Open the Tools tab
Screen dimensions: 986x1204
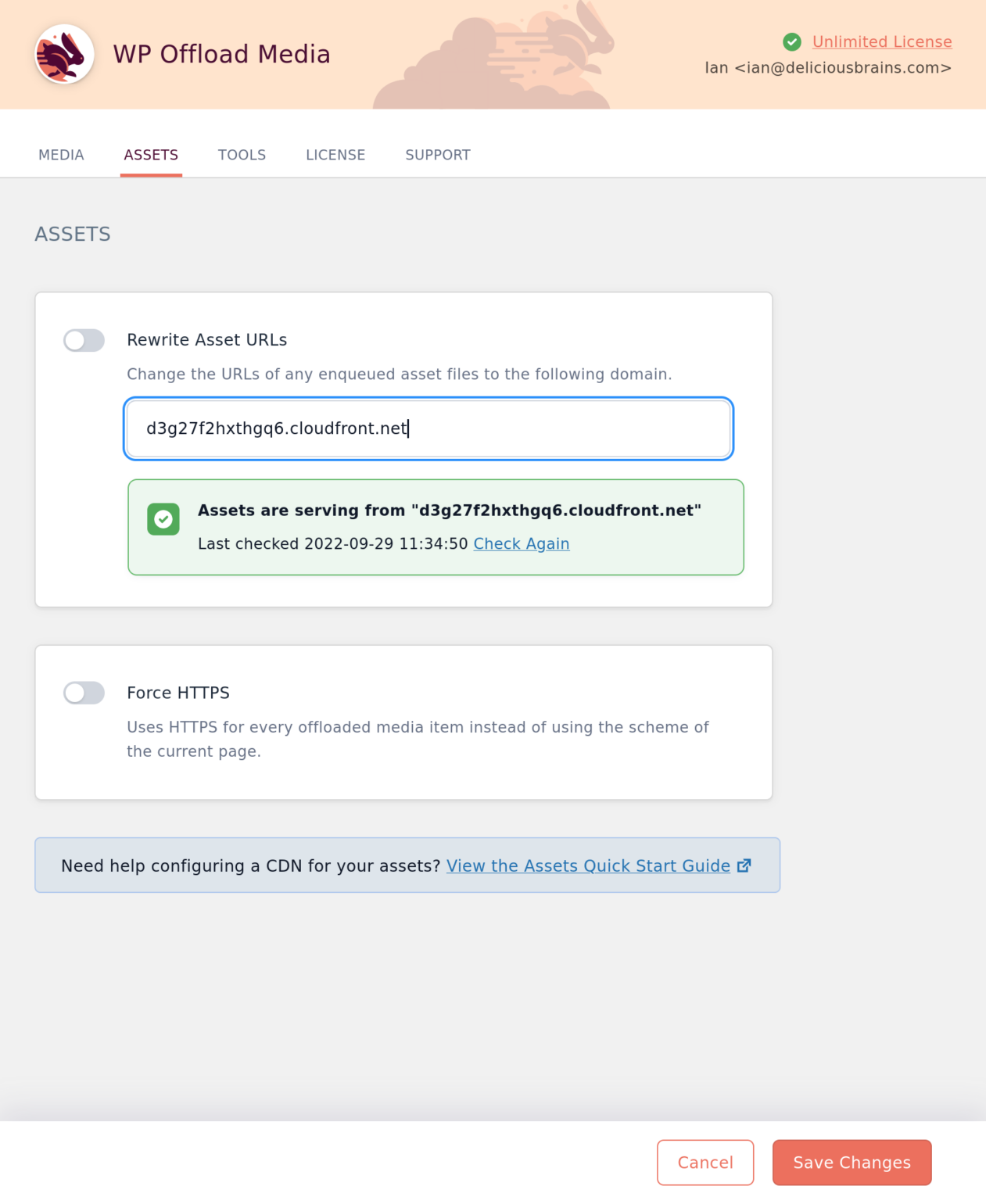(x=242, y=155)
